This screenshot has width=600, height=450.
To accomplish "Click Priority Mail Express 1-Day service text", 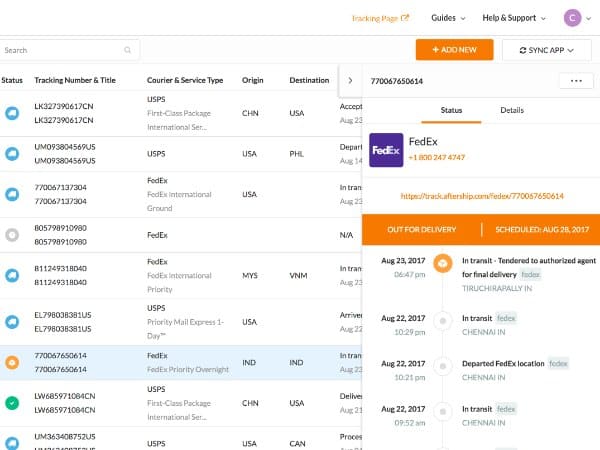I will [185, 329].
